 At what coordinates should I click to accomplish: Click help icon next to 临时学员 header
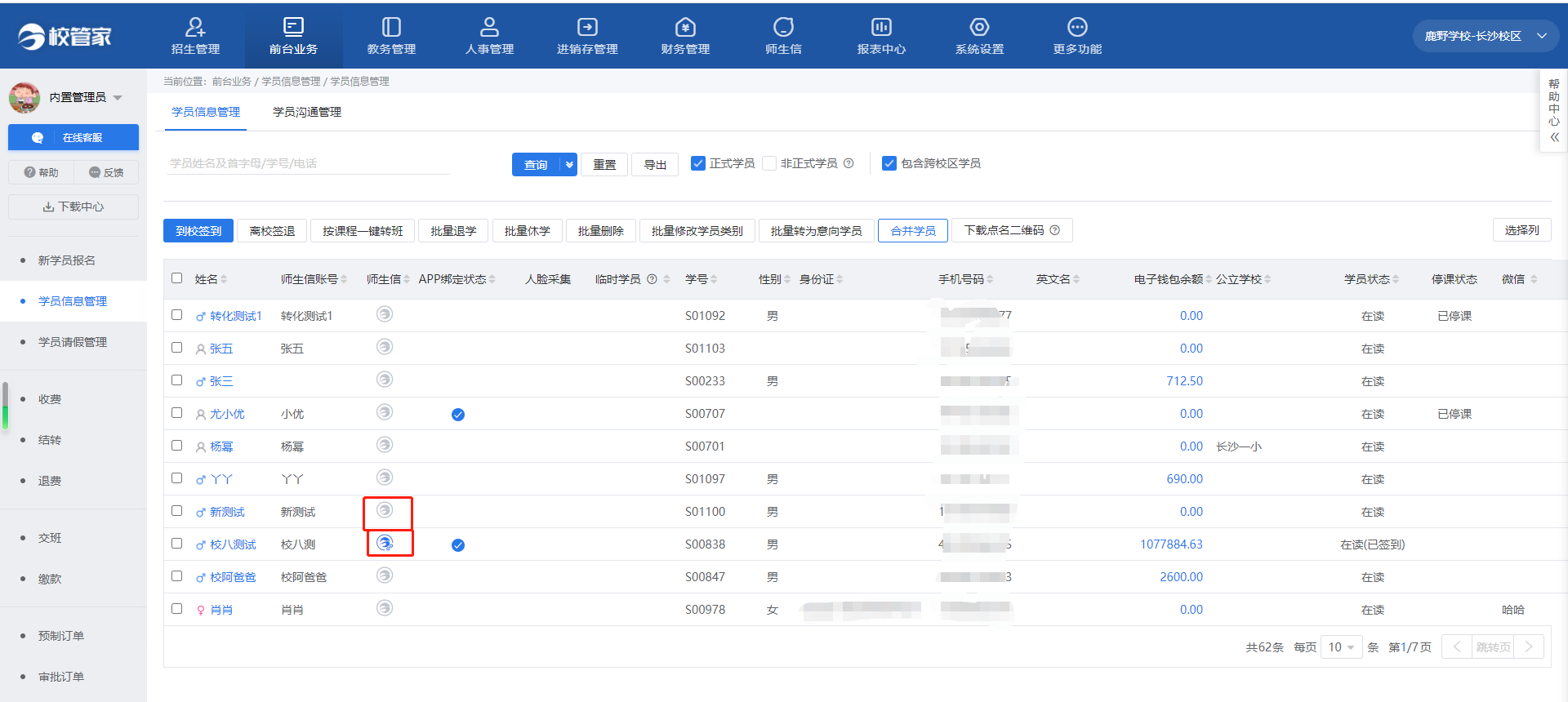pyautogui.click(x=652, y=279)
